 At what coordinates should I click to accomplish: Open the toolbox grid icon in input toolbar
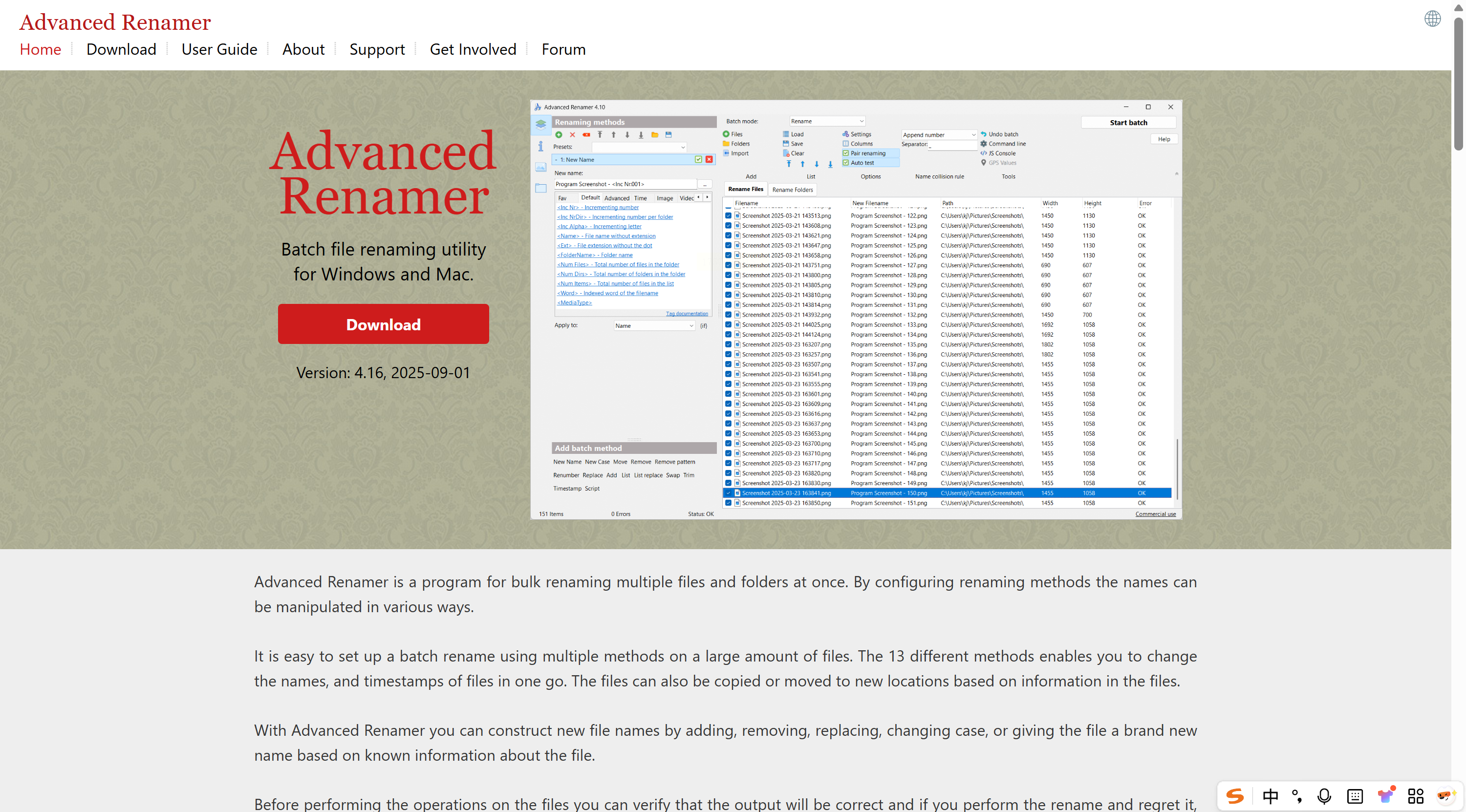1415,796
